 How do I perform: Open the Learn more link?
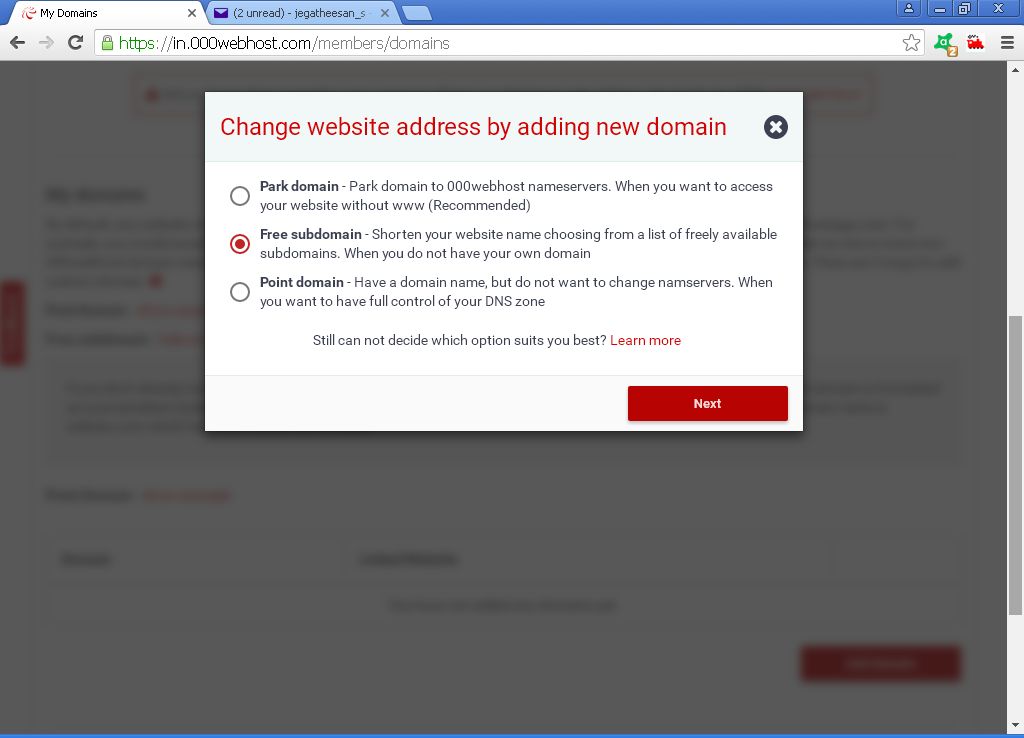pos(645,340)
